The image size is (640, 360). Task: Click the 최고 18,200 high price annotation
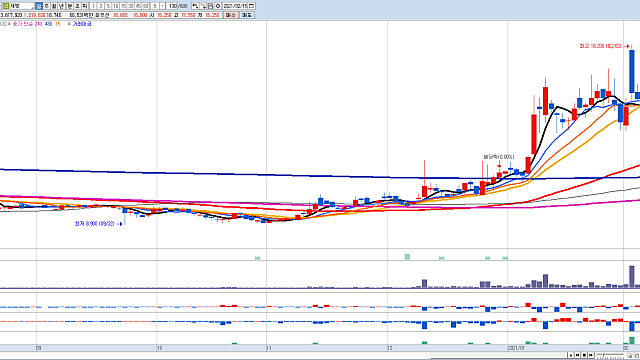tap(600, 46)
